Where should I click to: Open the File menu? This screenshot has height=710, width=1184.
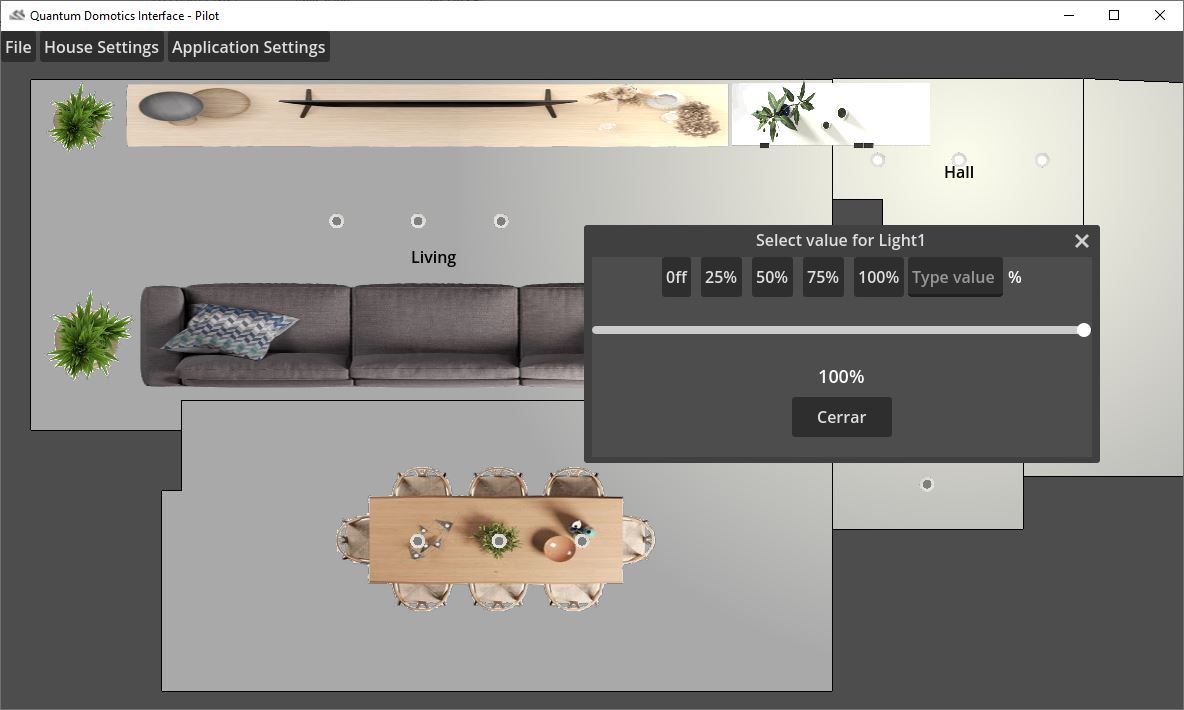17,46
